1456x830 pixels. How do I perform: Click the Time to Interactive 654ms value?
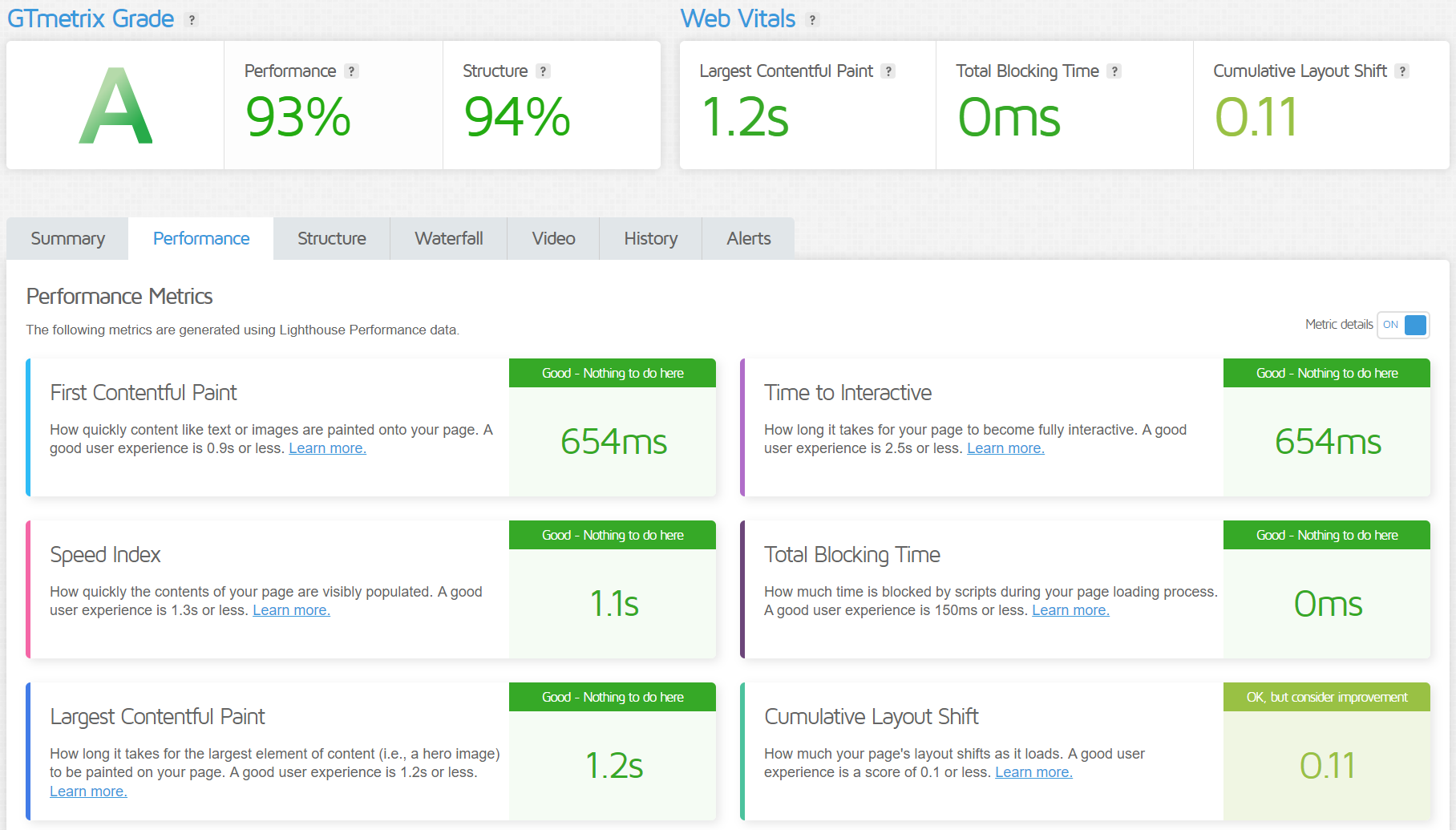click(x=1328, y=442)
